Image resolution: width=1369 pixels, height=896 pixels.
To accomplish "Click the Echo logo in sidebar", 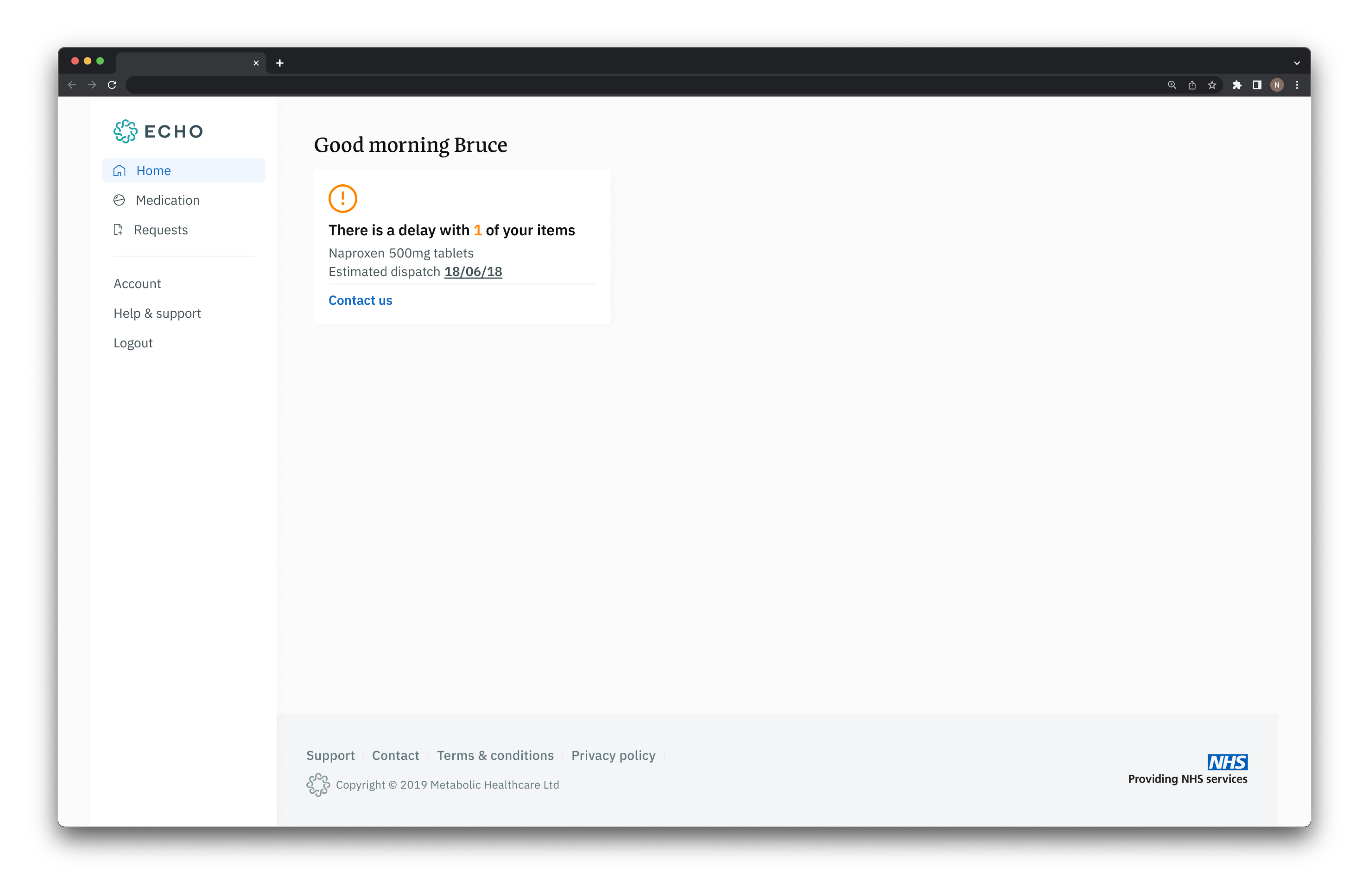I will tap(158, 132).
